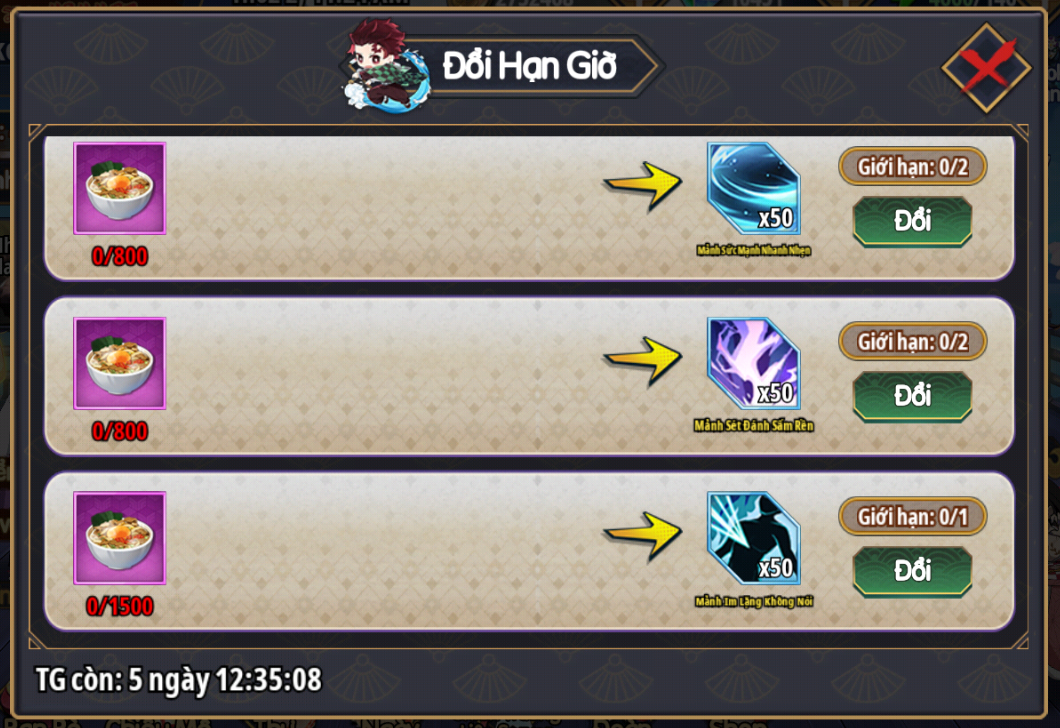
Task: Close the Đổi Hạn Giờ window
Action: 986,68
